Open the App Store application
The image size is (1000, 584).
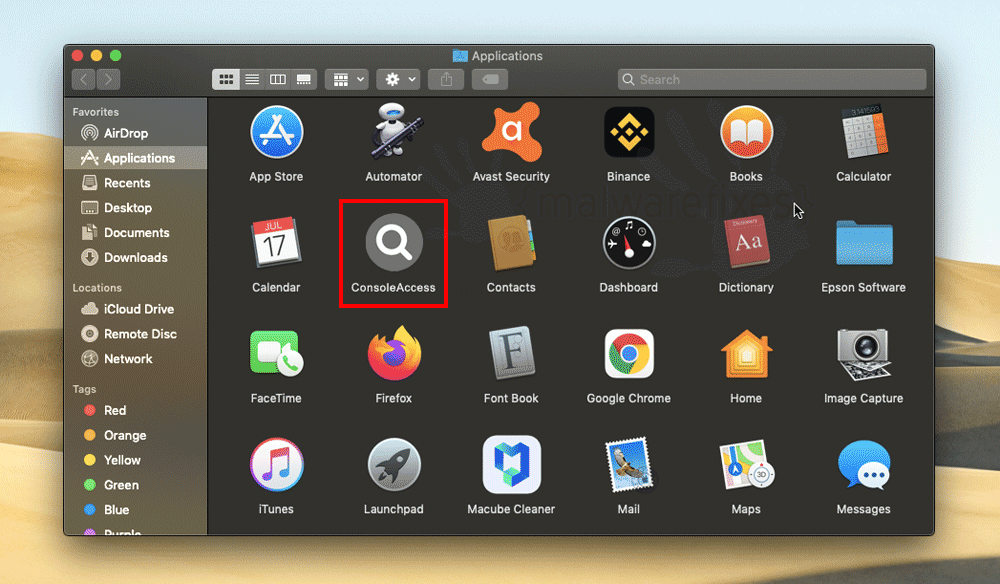point(276,133)
